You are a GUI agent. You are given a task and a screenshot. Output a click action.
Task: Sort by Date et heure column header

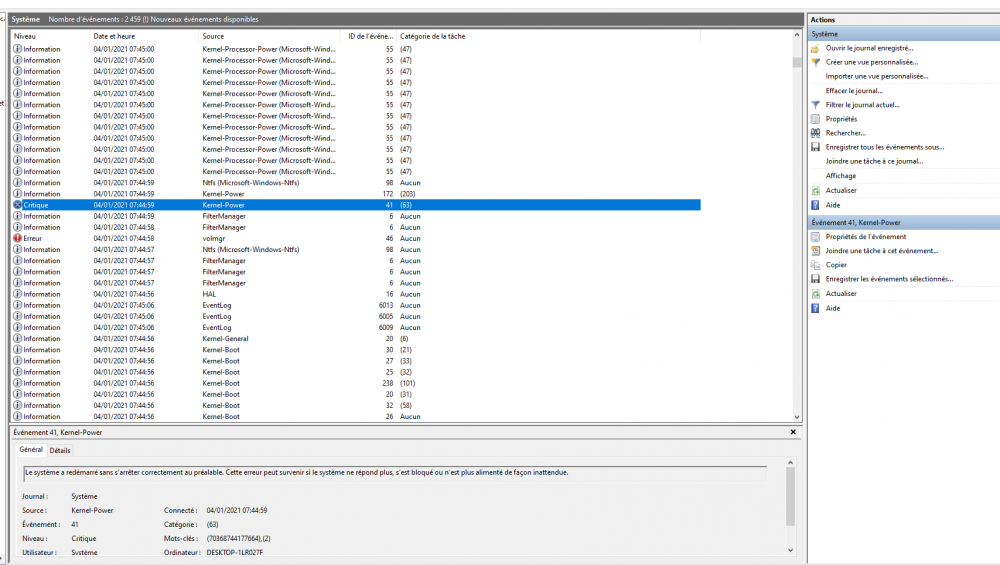144,36
